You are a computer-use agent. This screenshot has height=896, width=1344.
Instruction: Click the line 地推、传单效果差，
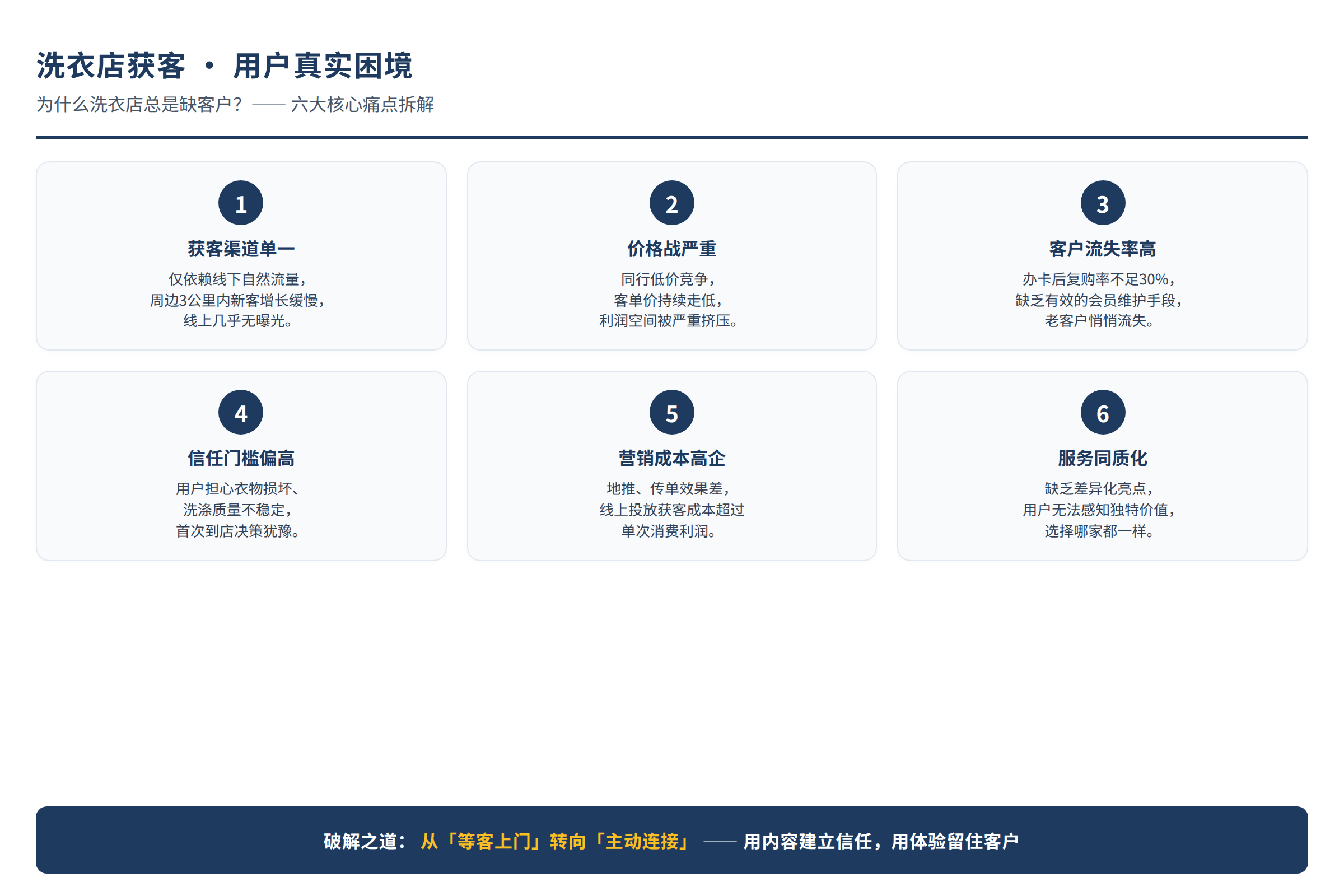click(x=670, y=488)
